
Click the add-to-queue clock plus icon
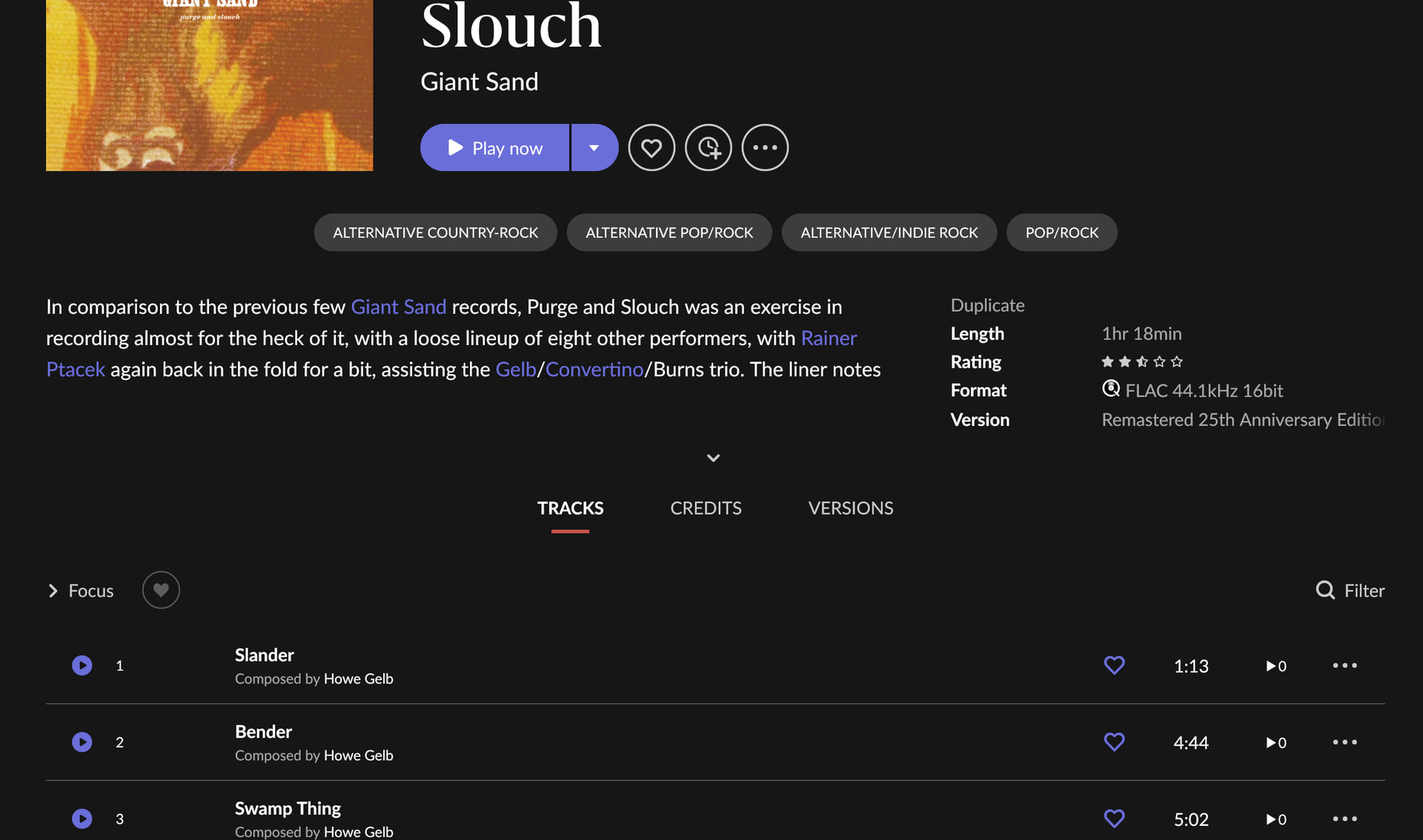pyautogui.click(x=709, y=147)
